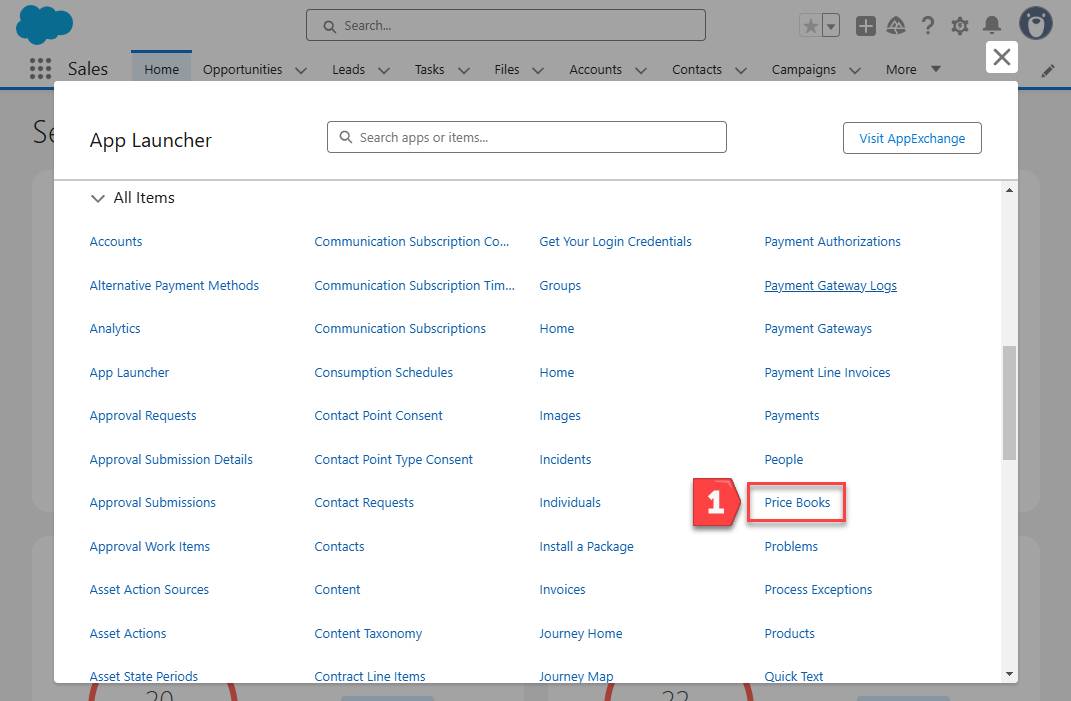Click the global actions plus icon
Viewport: 1071px width, 701px height.
pyautogui.click(x=865, y=26)
